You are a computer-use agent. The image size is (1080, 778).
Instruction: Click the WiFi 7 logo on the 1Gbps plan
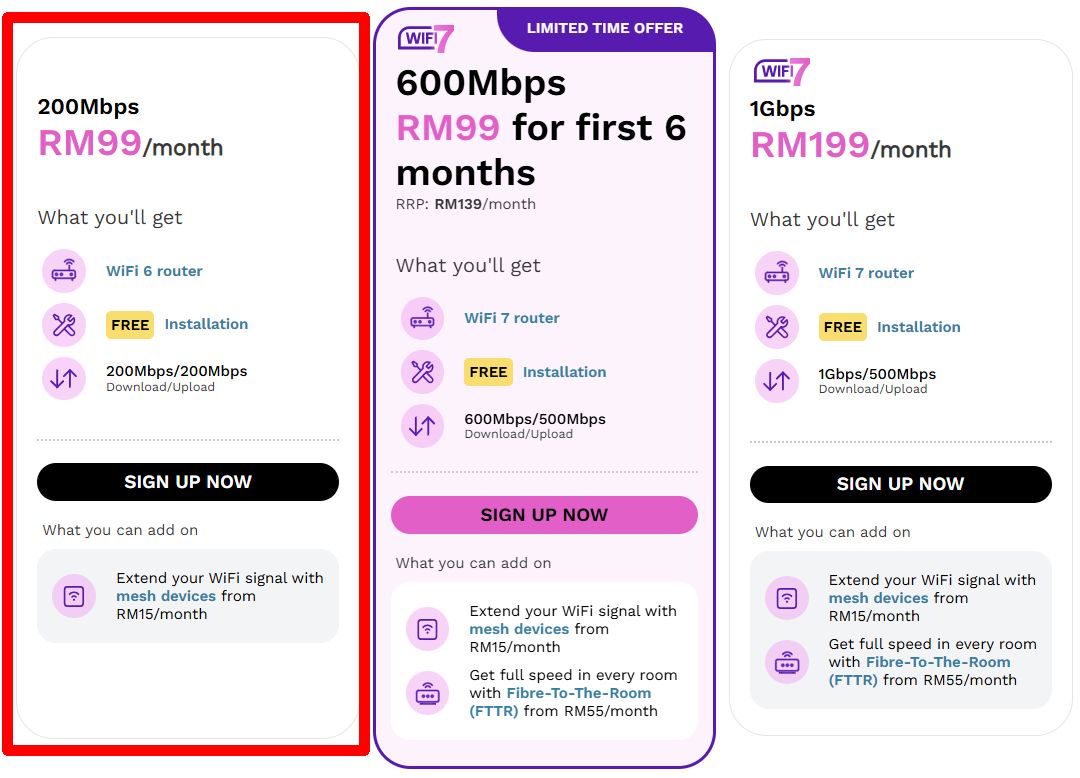coord(782,72)
